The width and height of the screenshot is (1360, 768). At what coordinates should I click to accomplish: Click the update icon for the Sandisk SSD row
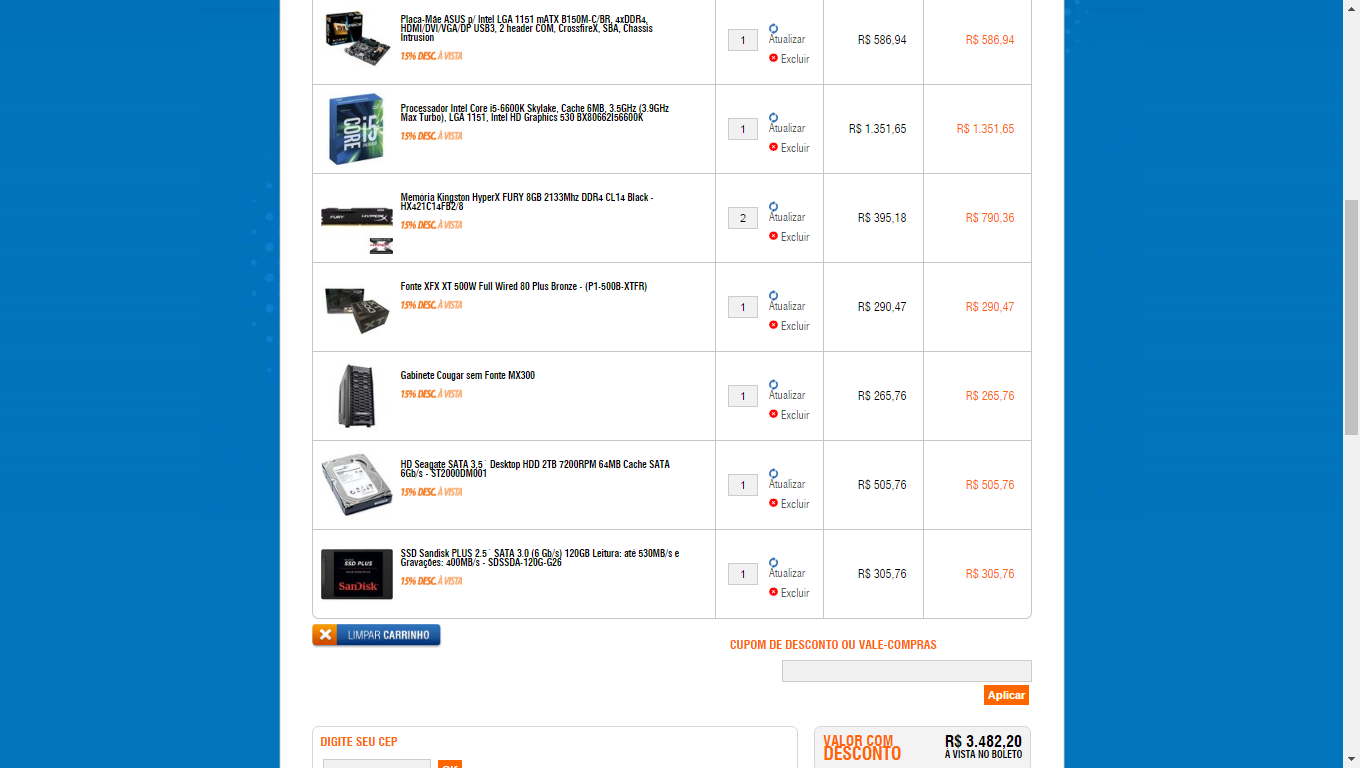tap(773, 563)
